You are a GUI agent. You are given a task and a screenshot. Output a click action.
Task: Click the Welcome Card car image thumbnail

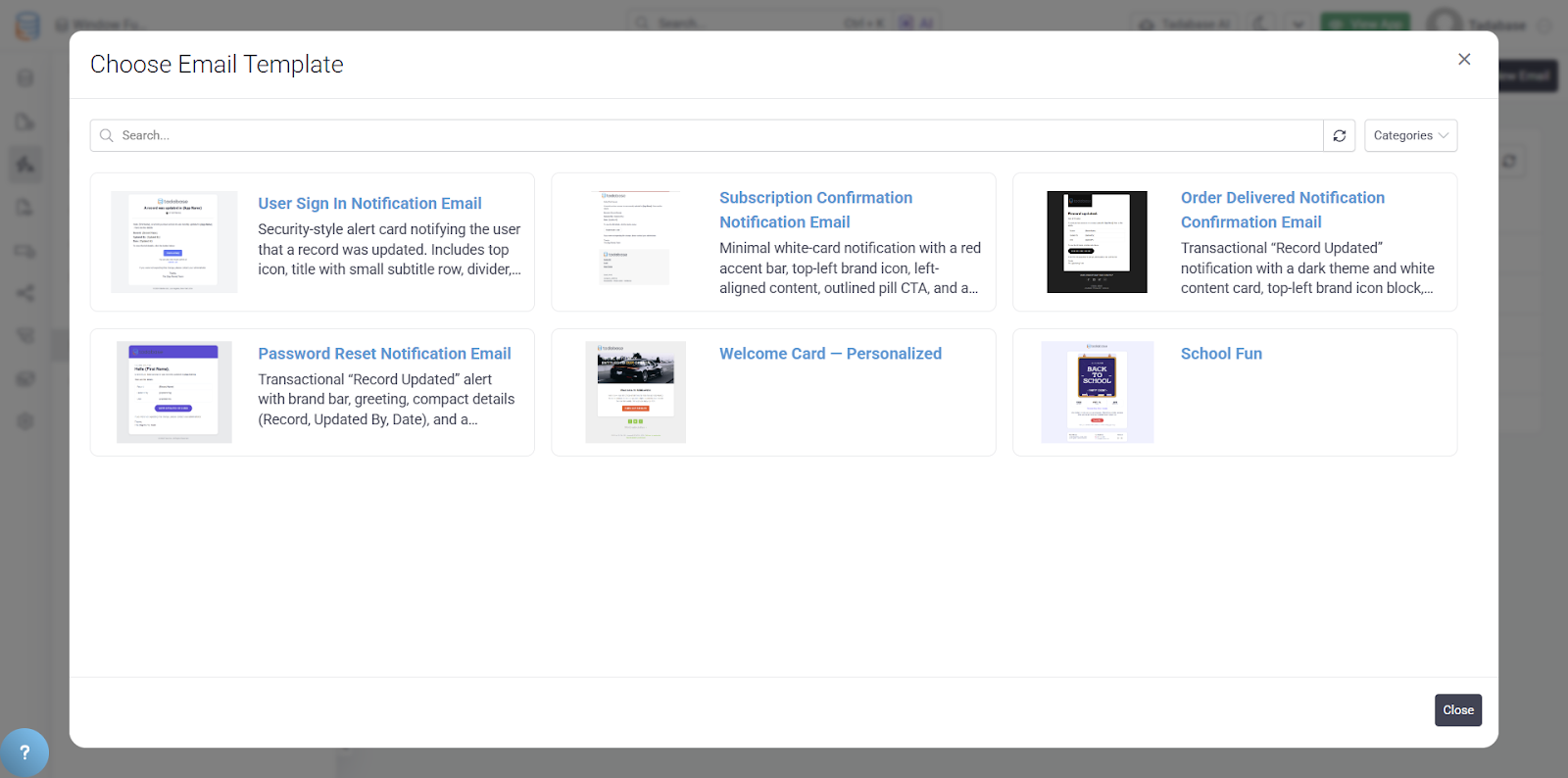[x=635, y=392]
